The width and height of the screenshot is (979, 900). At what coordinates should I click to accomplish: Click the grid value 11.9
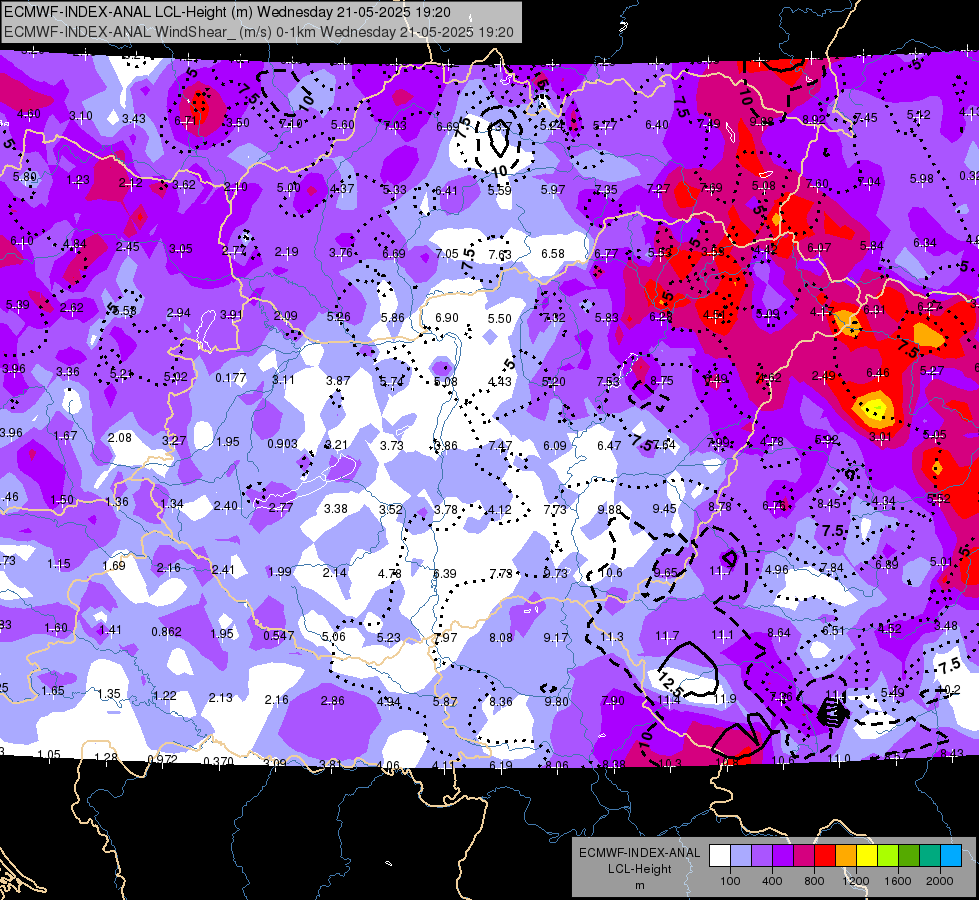click(725, 699)
